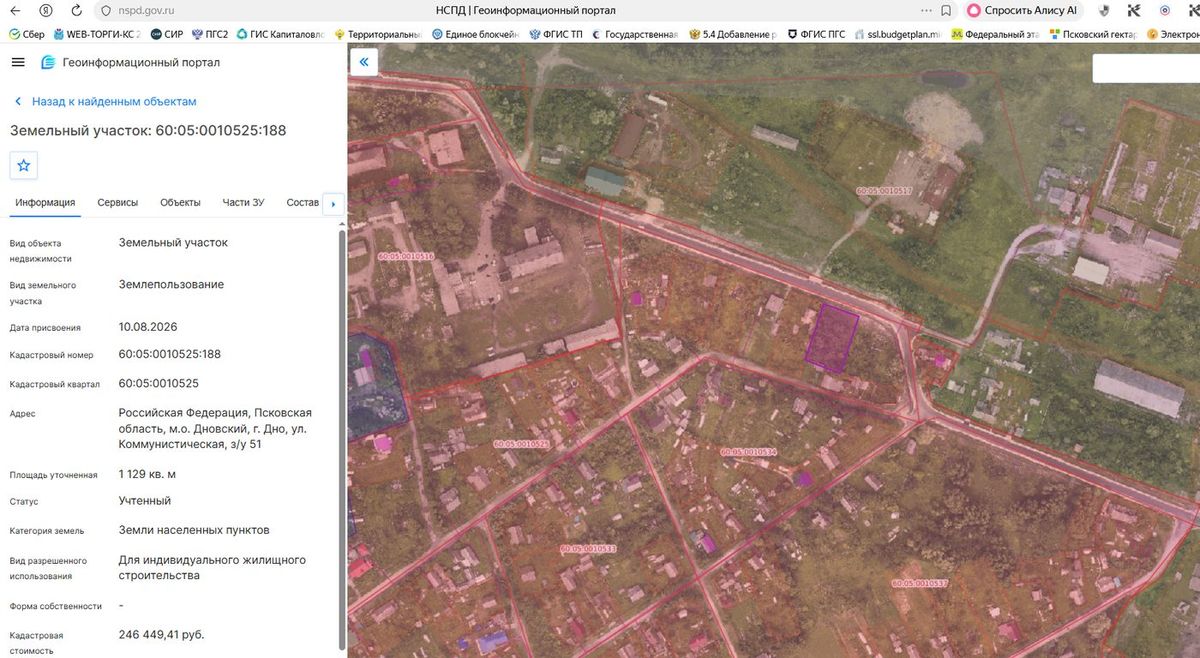Open the Yandex Я home button
Viewport: 1200px width, 658px height.
[x=46, y=10]
